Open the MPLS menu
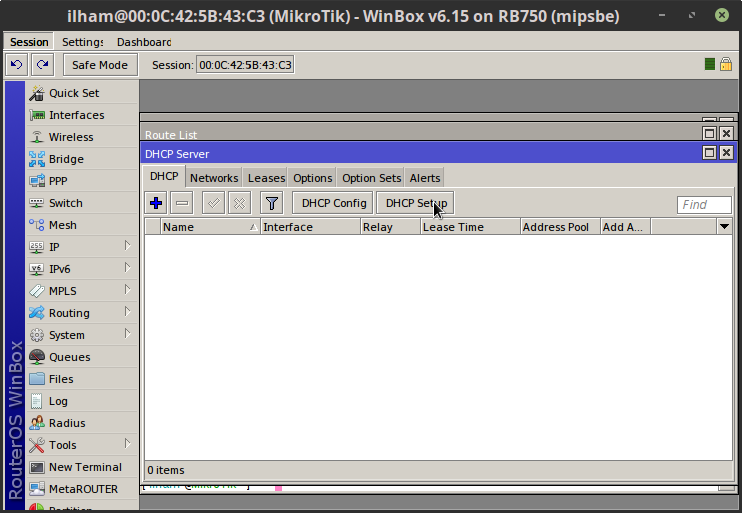This screenshot has width=742, height=513. click(81, 291)
